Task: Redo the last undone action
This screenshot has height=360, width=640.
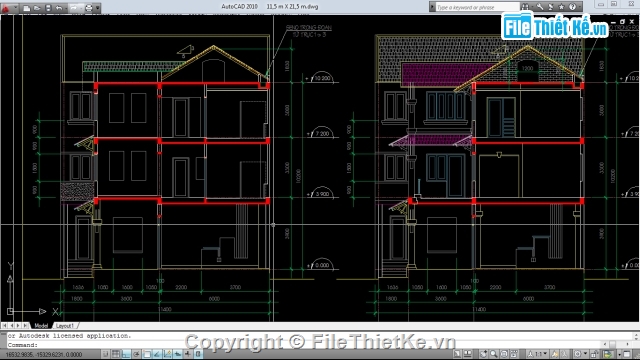Action: click(74, 8)
